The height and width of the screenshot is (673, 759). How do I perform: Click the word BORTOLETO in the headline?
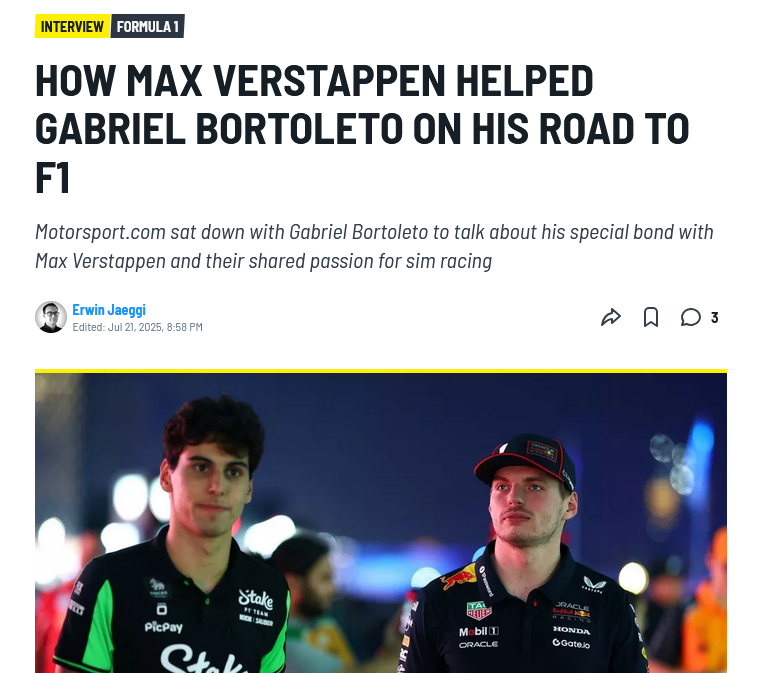point(299,129)
